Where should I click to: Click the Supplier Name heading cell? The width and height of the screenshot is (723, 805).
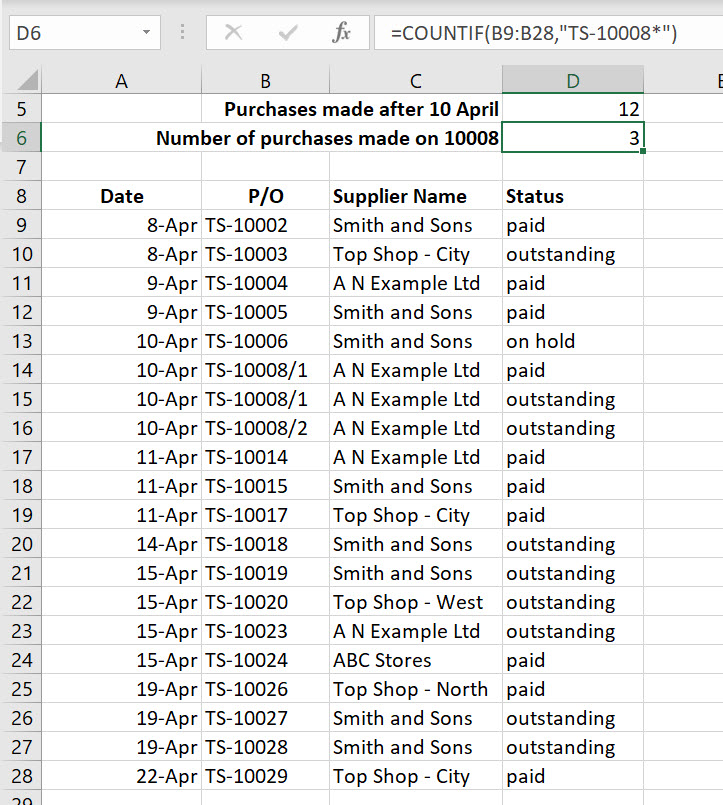tap(416, 196)
